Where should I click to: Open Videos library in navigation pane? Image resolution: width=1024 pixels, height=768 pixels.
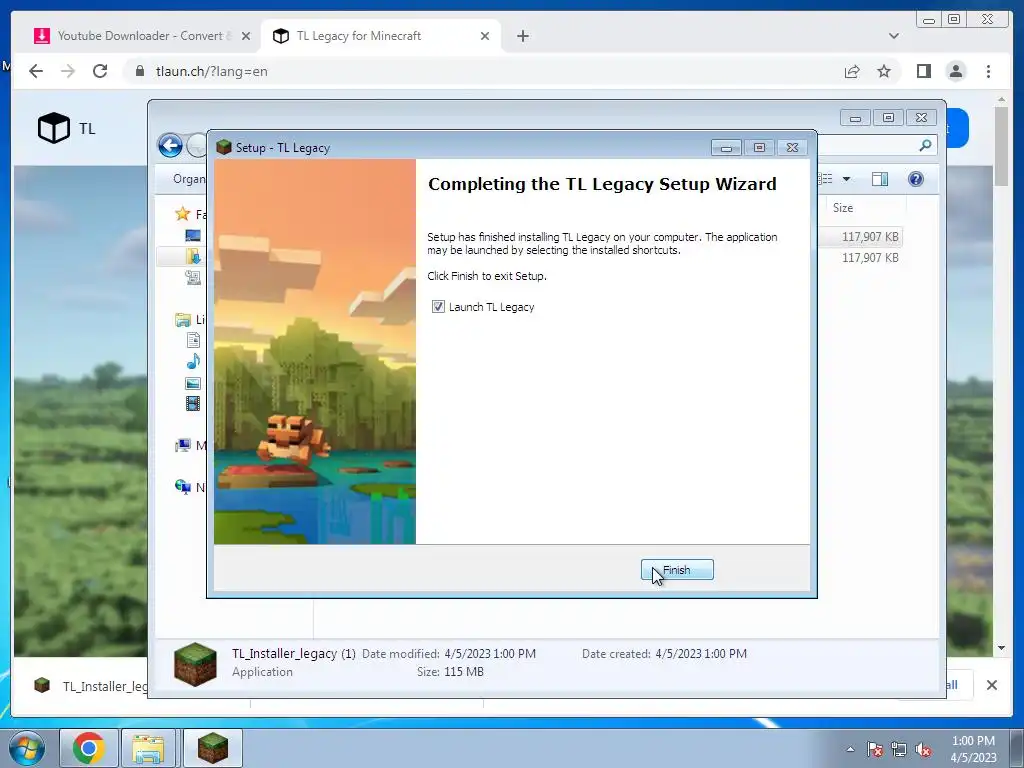(193, 404)
